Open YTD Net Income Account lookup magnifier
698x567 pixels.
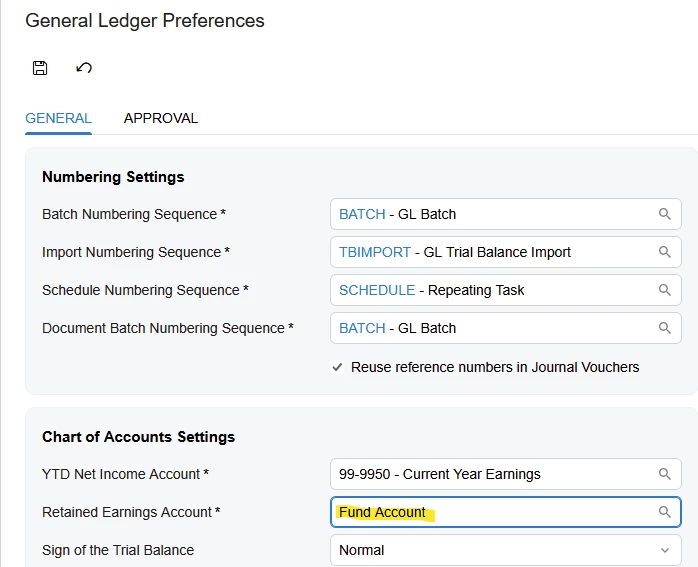pos(665,474)
